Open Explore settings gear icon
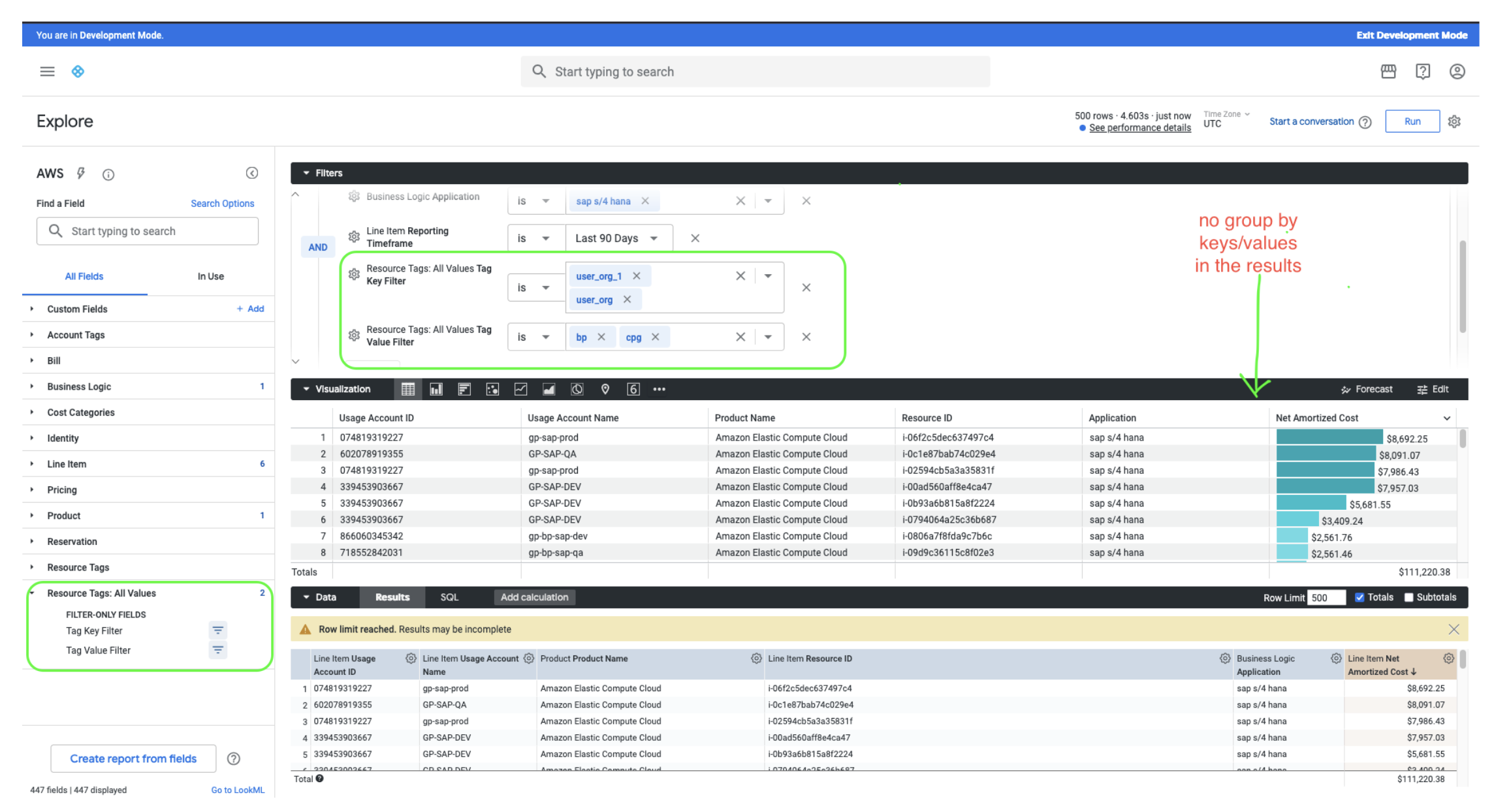This screenshot has height=812, width=1494. click(1454, 121)
